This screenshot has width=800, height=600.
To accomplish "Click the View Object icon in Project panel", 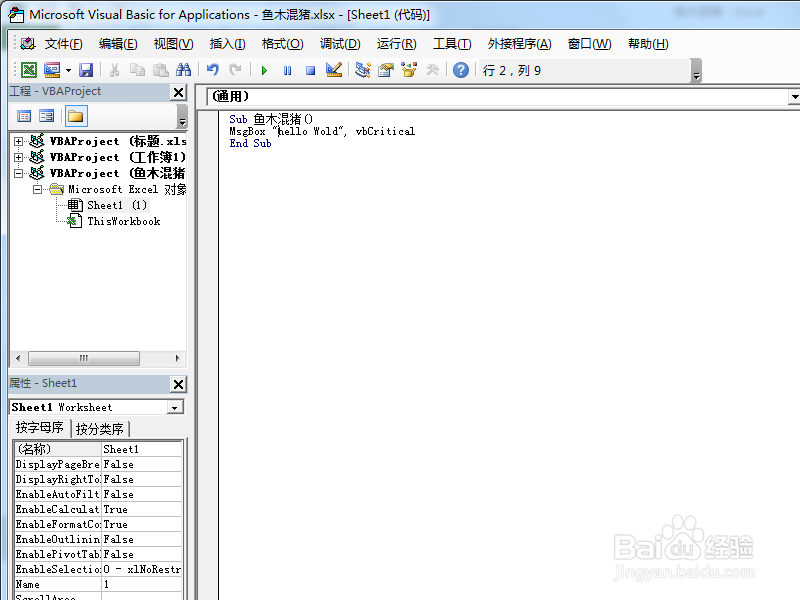I will 47,116.
